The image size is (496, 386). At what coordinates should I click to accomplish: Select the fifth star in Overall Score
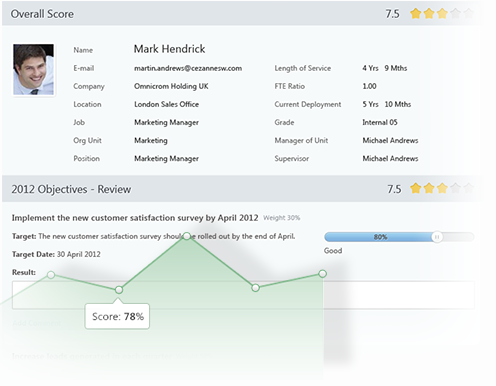tap(468, 14)
